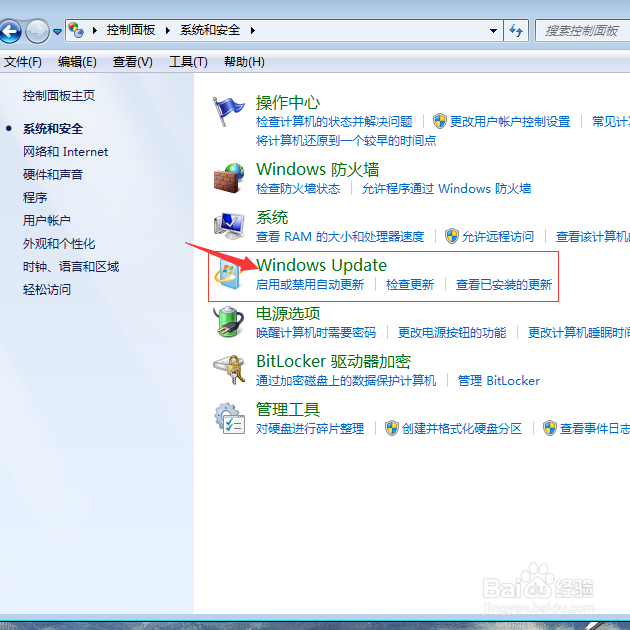The height and width of the screenshot is (630, 630).
Task: Click the Power Options battery plug icon
Action: click(229, 322)
